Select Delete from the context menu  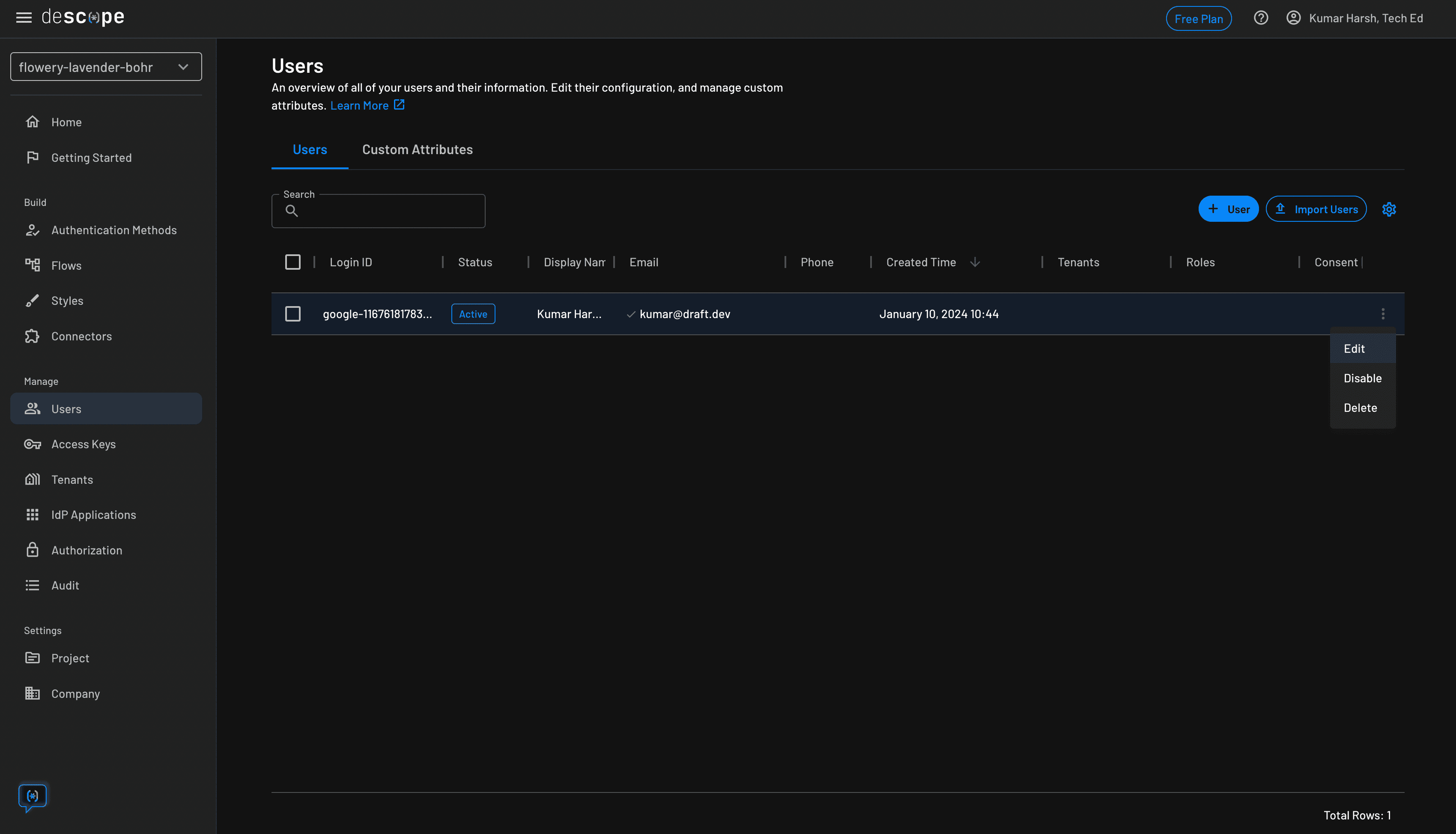click(x=1361, y=407)
